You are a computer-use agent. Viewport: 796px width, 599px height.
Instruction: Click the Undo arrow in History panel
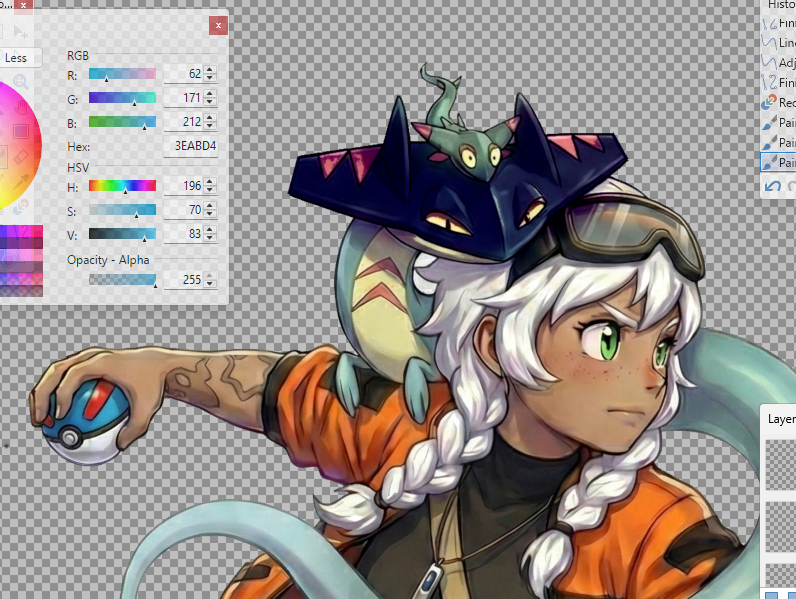772,186
